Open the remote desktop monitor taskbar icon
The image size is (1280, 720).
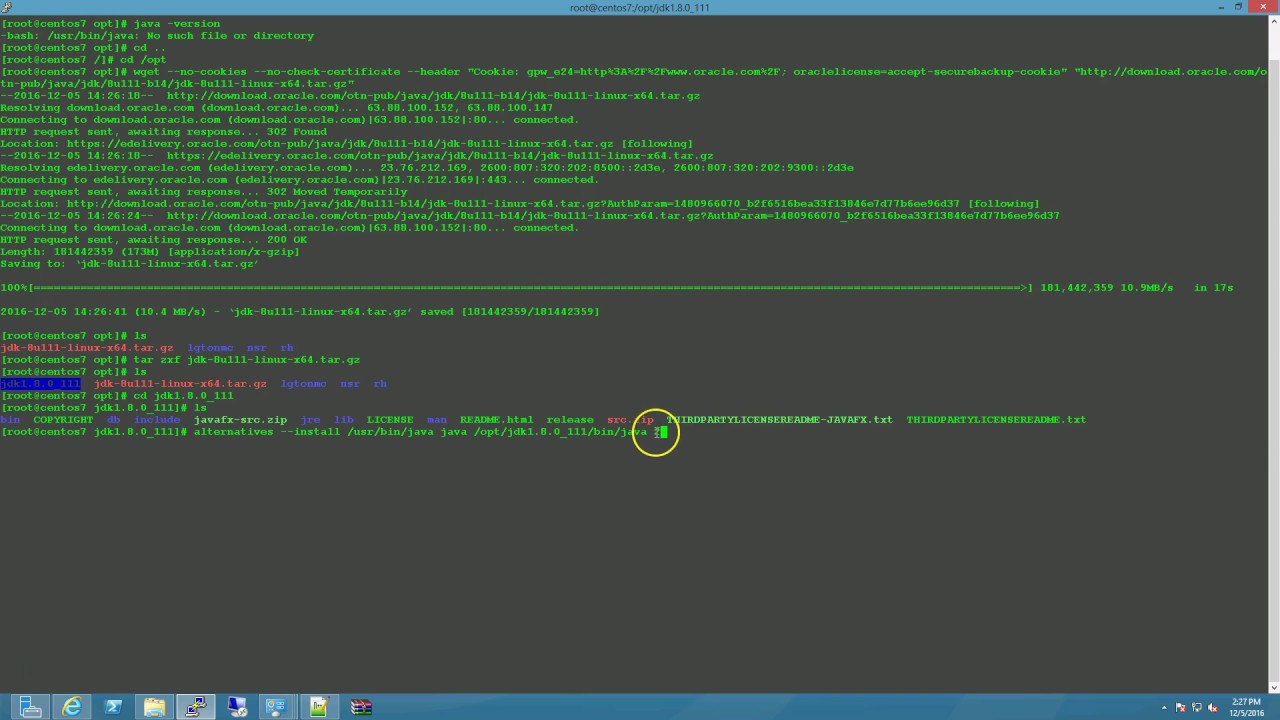(237, 707)
